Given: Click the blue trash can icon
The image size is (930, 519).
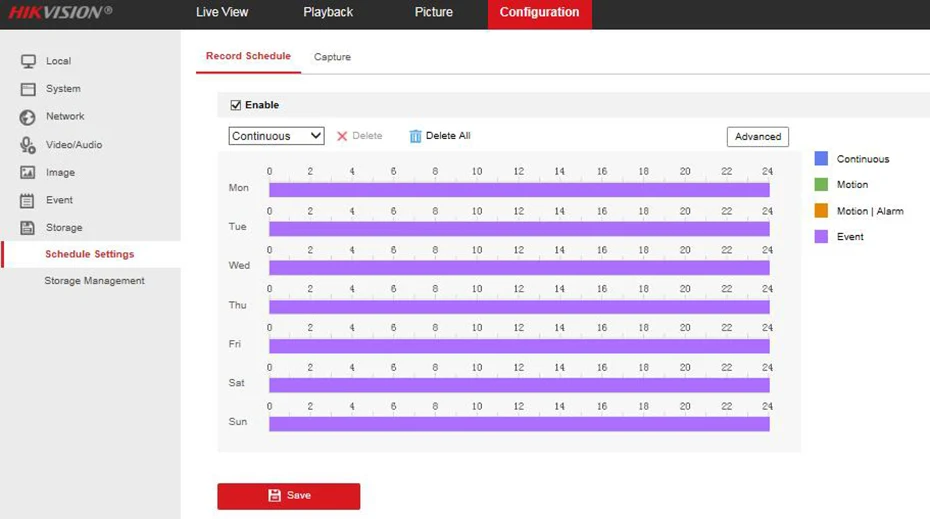Looking at the screenshot, I should [415, 136].
